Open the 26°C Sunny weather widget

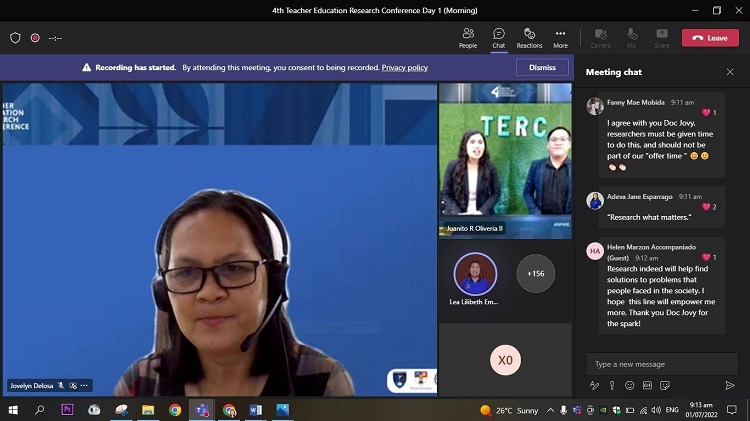[x=509, y=410]
